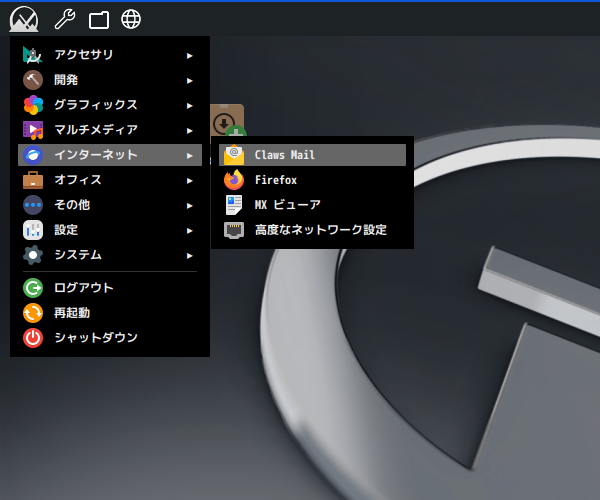Expand グラフィックス submenu arrow

(189, 106)
